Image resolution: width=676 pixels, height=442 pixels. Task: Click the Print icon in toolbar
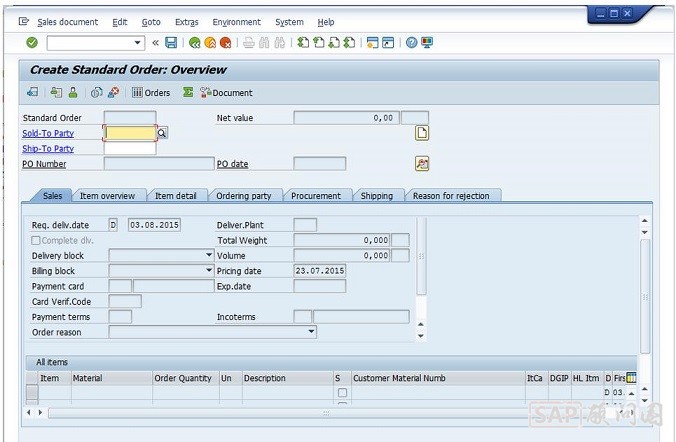(x=249, y=43)
